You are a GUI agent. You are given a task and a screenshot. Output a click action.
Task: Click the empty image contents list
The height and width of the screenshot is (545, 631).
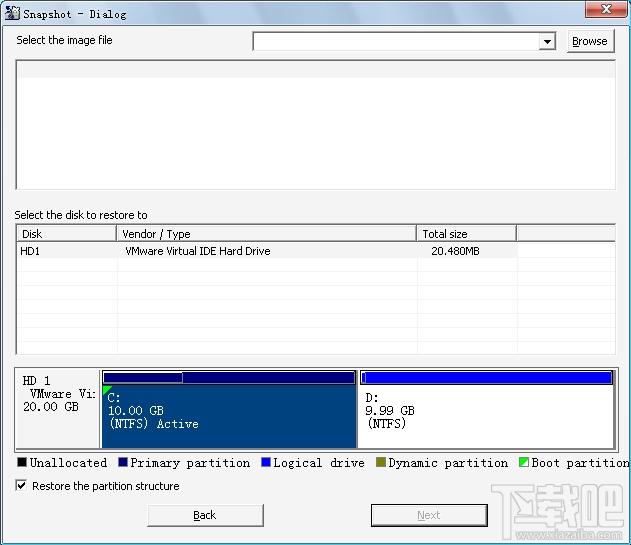(x=316, y=125)
